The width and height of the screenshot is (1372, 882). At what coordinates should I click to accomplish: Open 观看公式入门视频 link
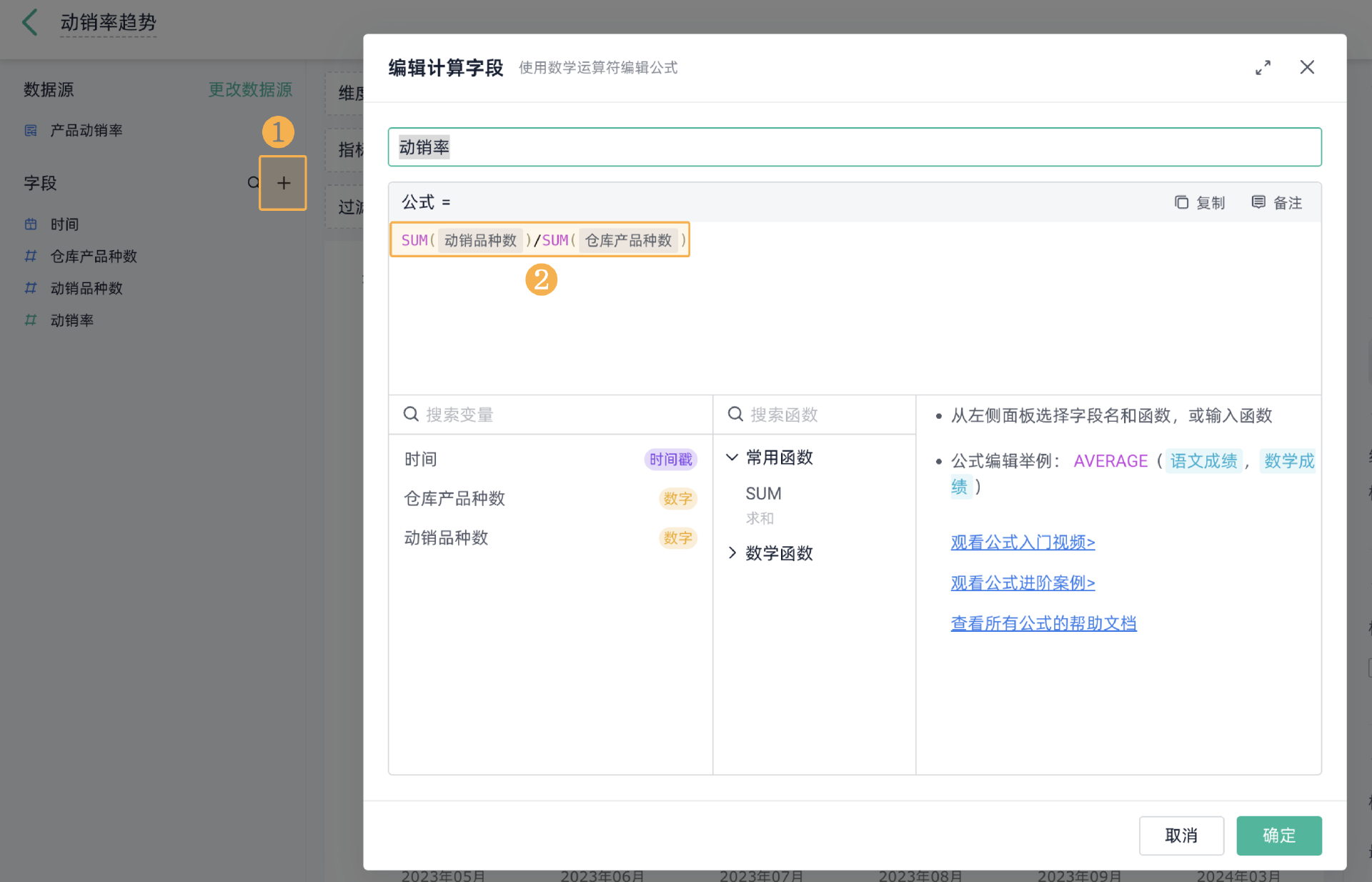pyautogui.click(x=1022, y=542)
